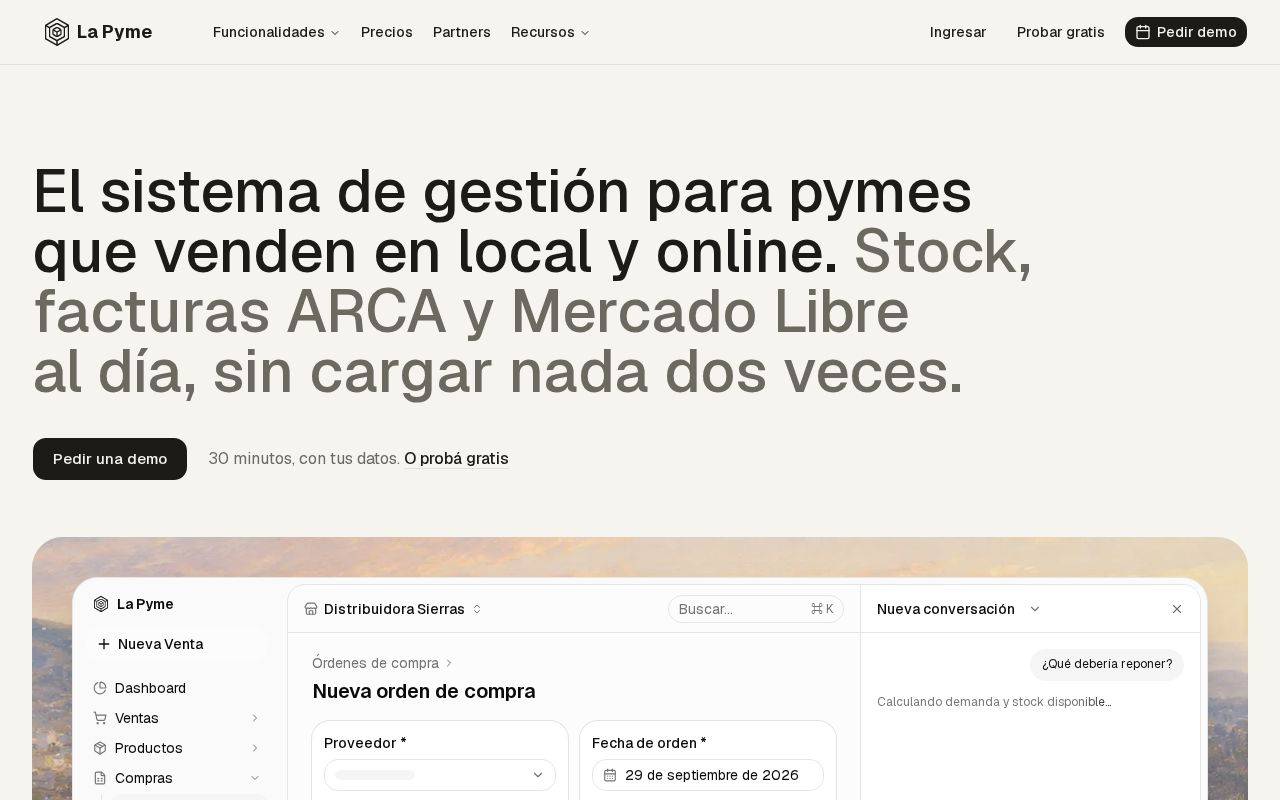Viewport: 1280px width, 800px height.
Task: Close the Nueva conversación panel
Action: (x=1177, y=609)
